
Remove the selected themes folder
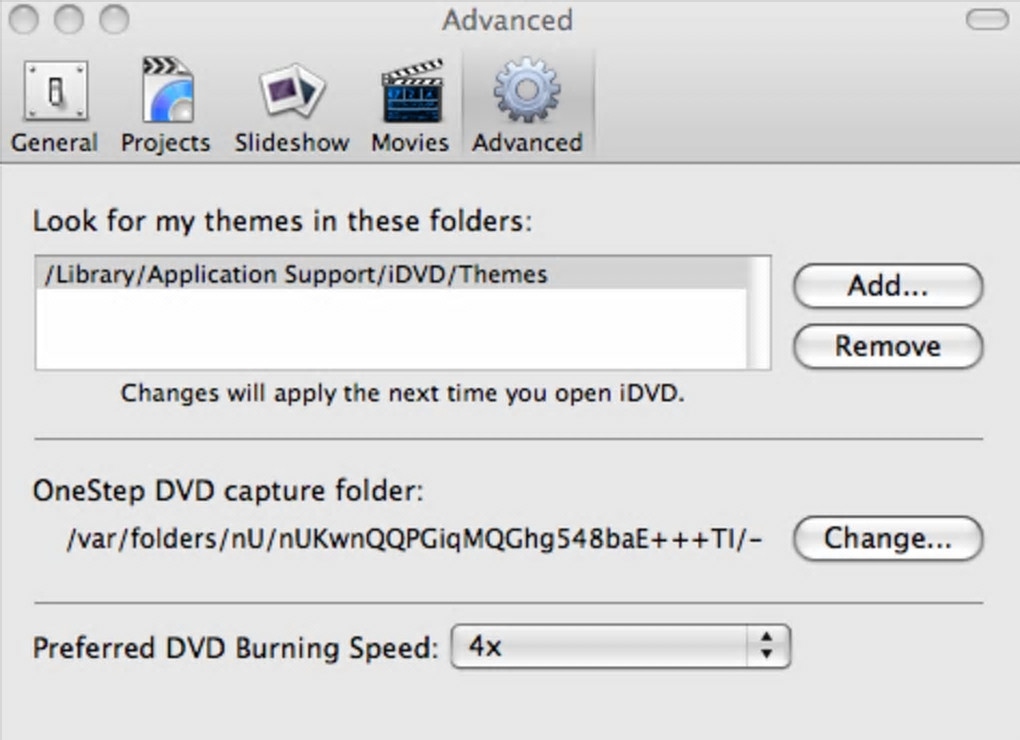(x=888, y=346)
